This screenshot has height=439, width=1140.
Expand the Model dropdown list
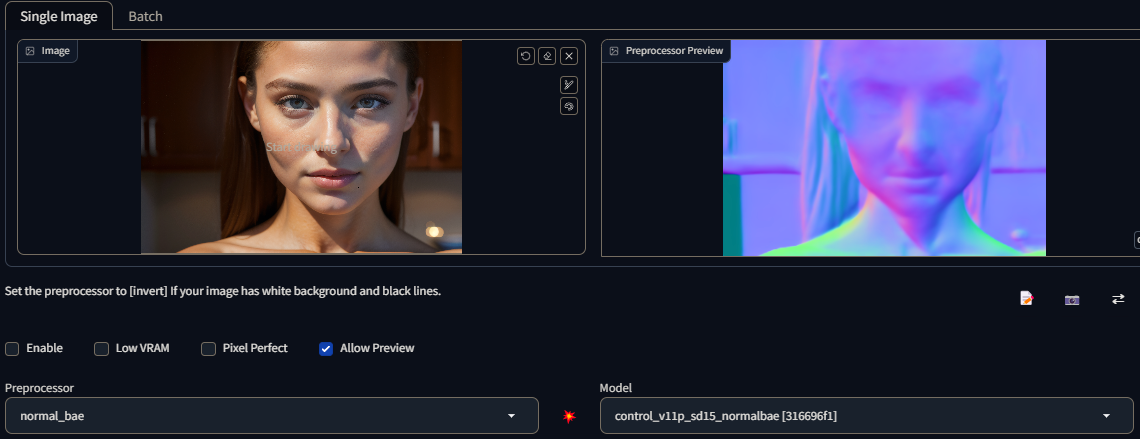pos(866,415)
